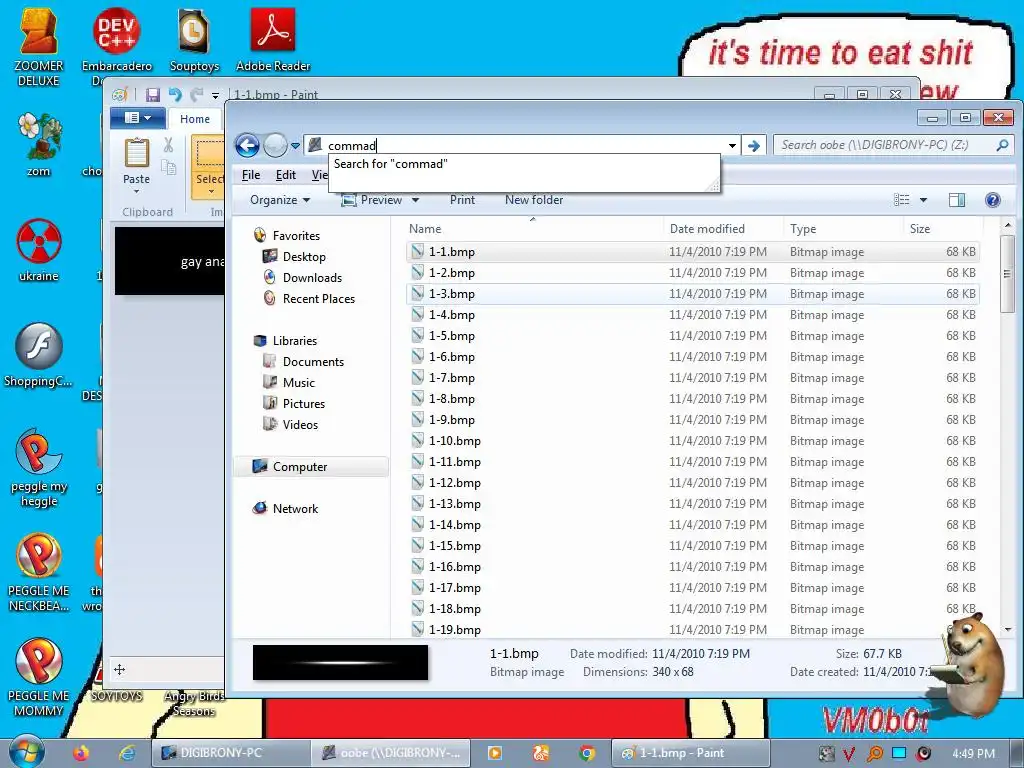Click the Change your view icon
Image resolution: width=1024 pixels, height=768 pixels.
(x=901, y=200)
